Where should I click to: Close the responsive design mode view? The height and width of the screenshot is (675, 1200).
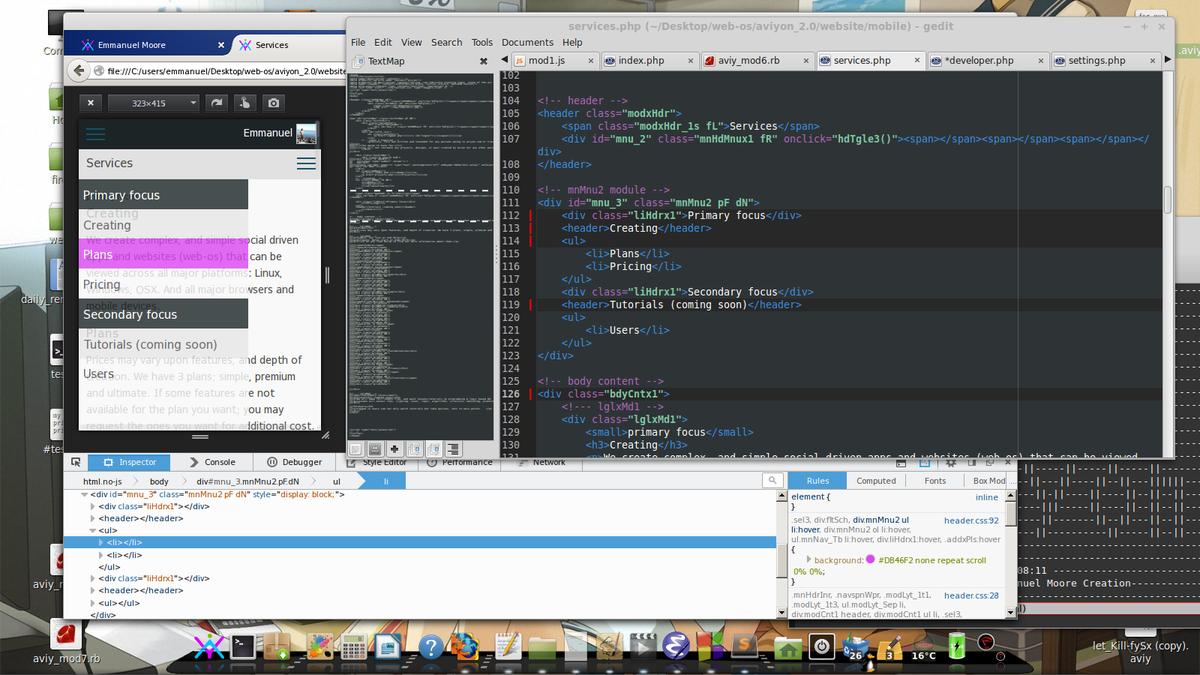[91, 103]
